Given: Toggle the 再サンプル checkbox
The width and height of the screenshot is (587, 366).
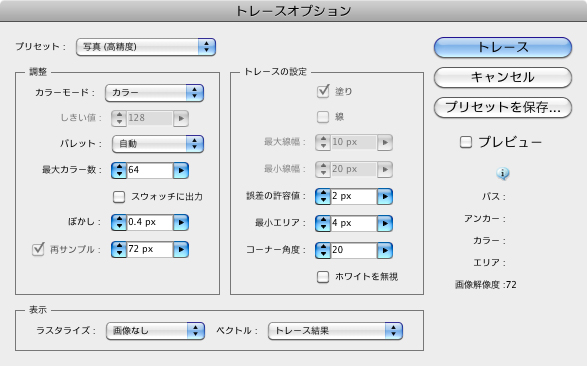Looking at the screenshot, I should [38, 249].
